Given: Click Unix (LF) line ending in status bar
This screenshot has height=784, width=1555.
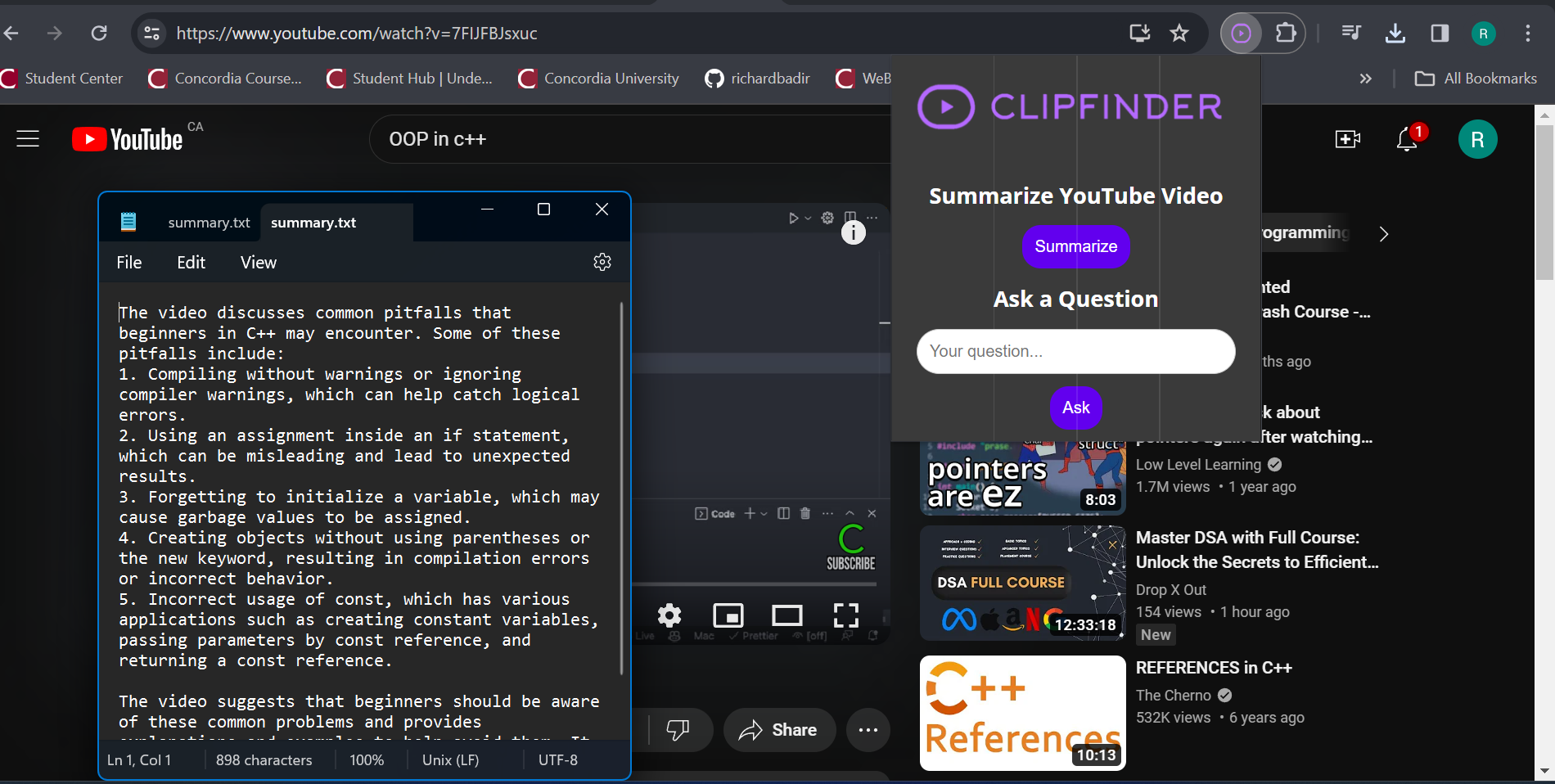Looking at the screenshot, I should click(x=450, y=760).
